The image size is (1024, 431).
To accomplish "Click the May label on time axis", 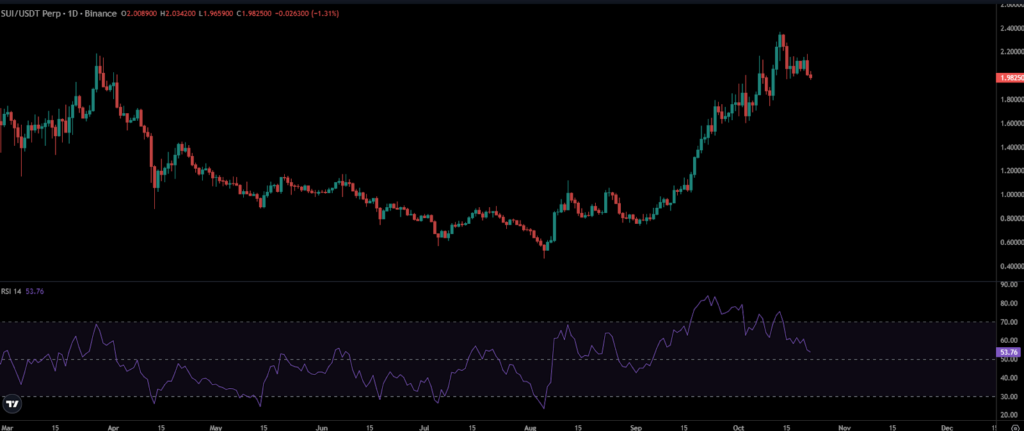I will [x=217, y=426].
